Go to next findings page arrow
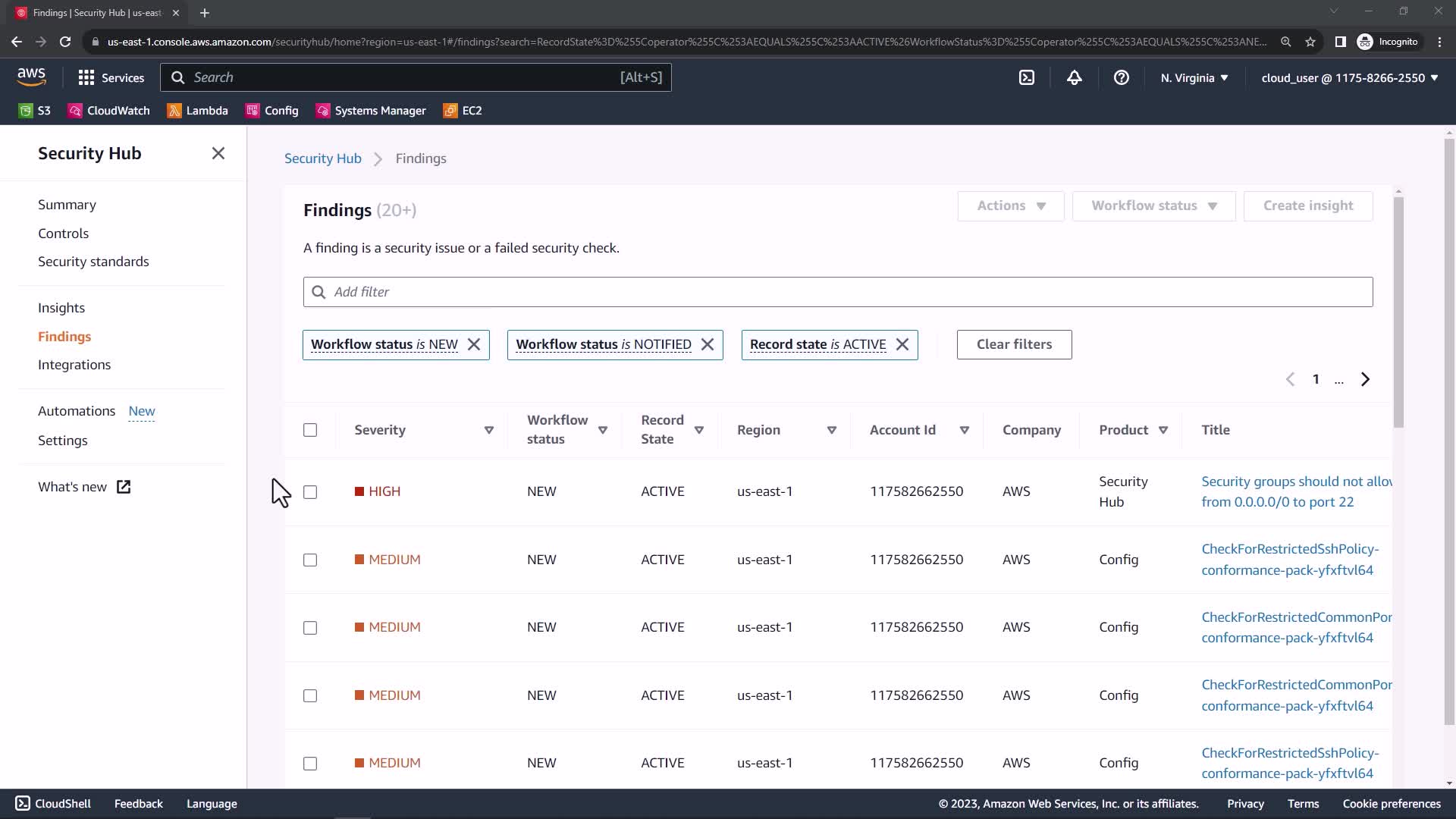This screenshot has height=819, width=1456. (1365, 379)
